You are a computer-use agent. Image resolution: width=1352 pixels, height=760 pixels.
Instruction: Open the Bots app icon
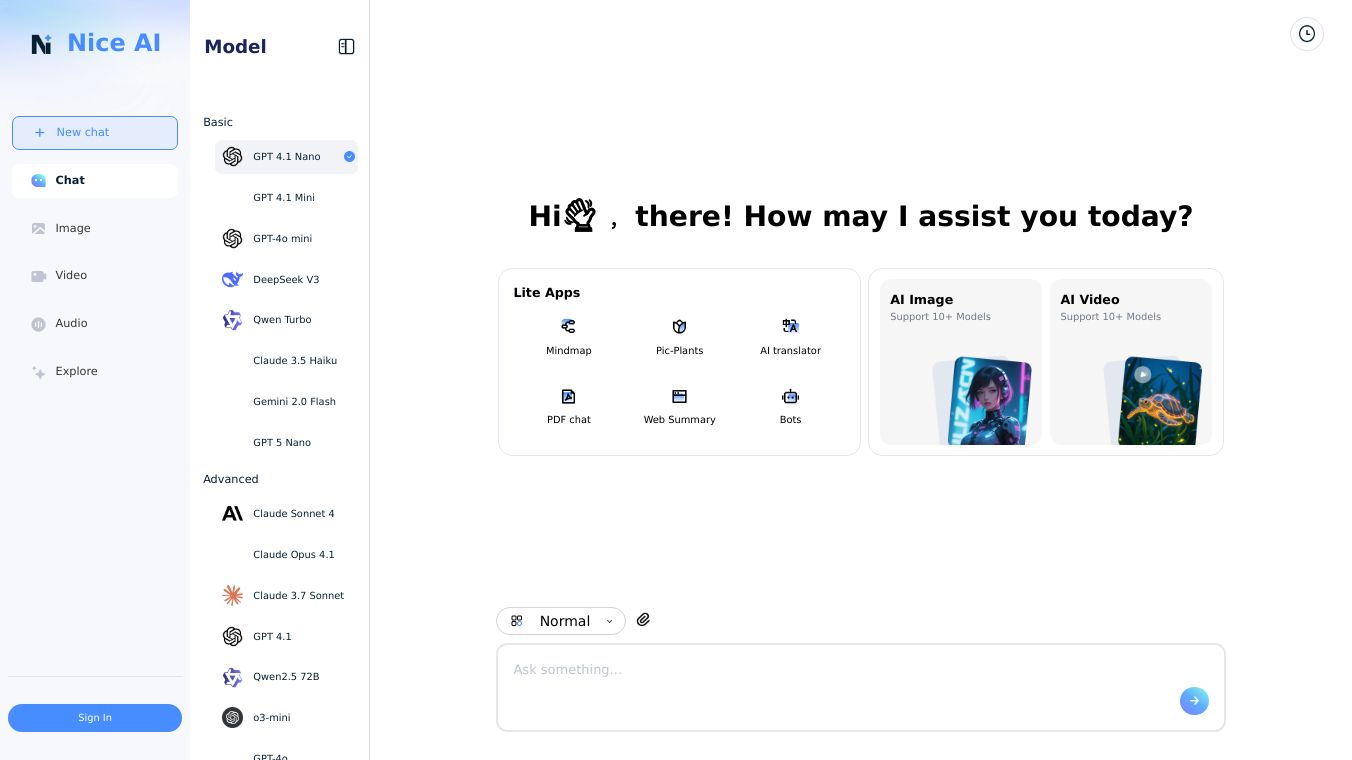pyautogui.click(x=791, y=396)
